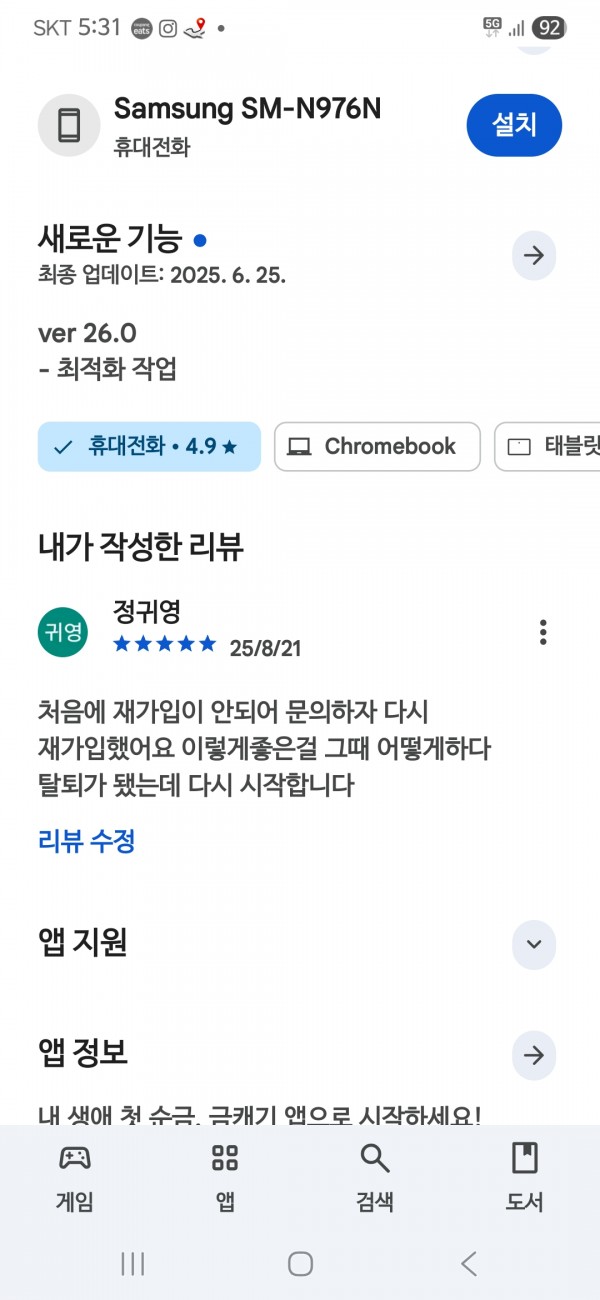The width and height of the screenshot is (600, 1300).
Task: Tap the Android home button
Action: [x=300, y=1264]
